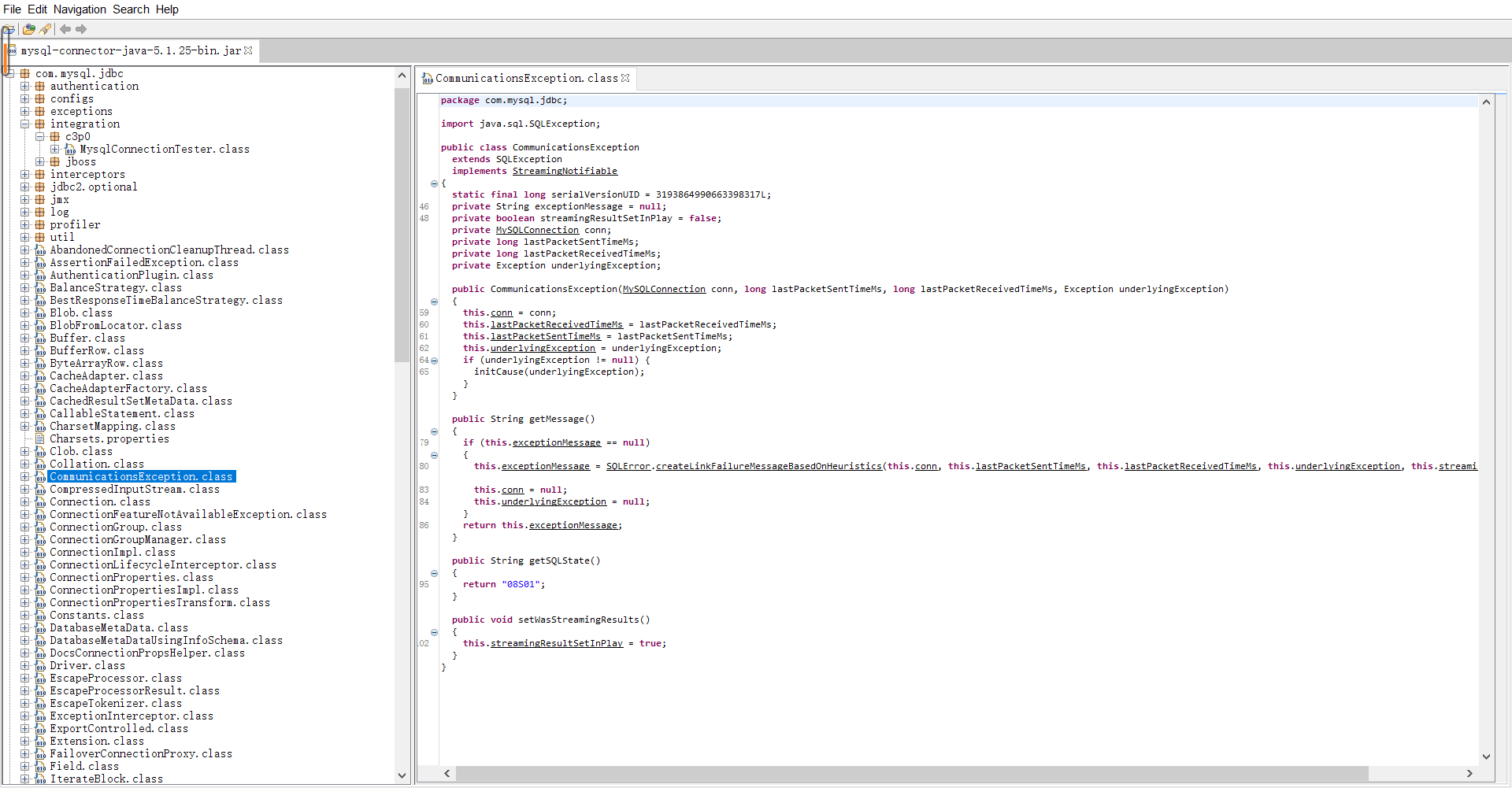The width and height of the screenshot is (1512, 788).
Task: Click the Charsets.properties file icon
Action: click(39, 439)
